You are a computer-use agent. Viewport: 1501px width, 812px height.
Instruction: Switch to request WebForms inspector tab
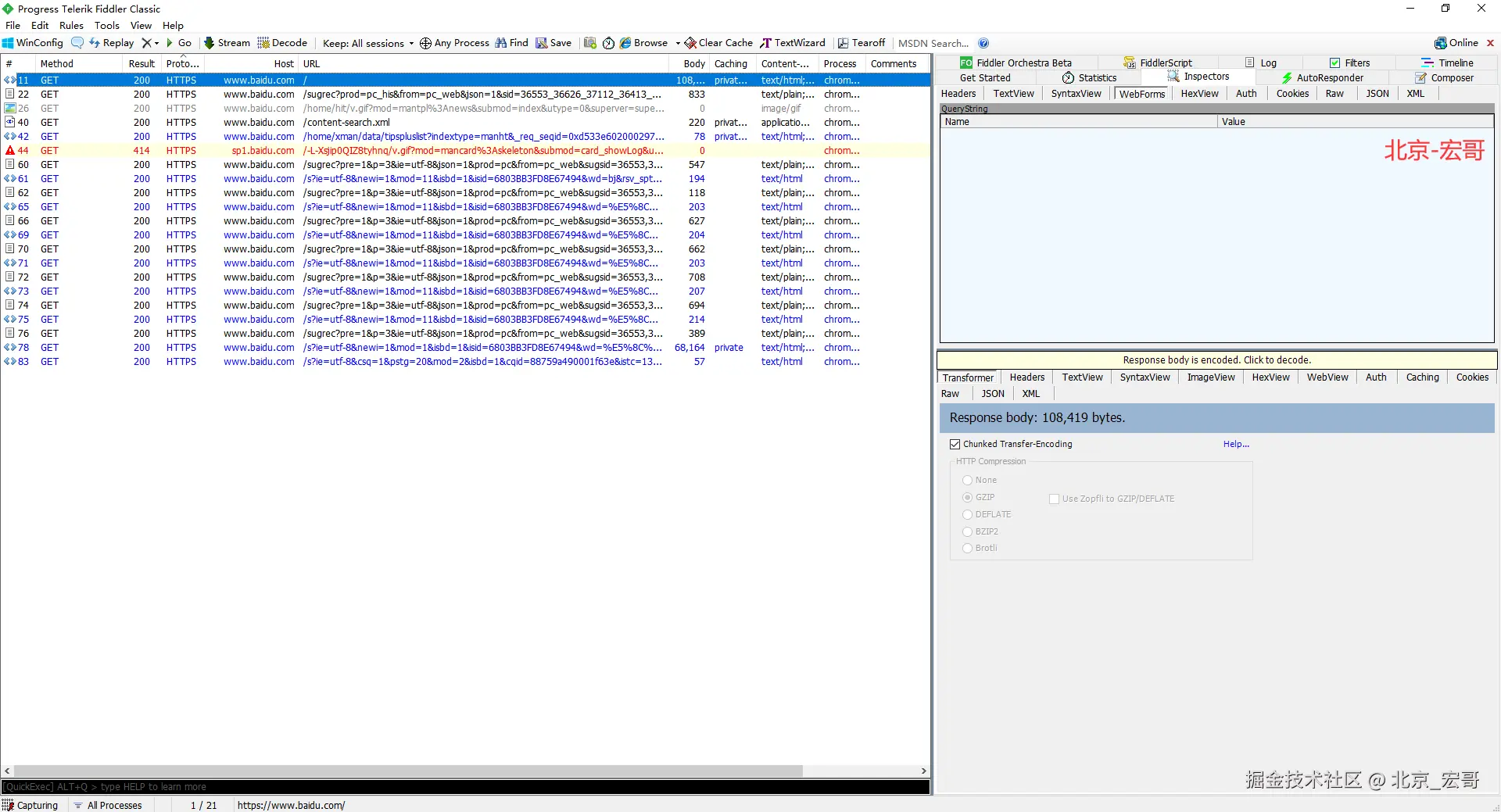pos(1142,94)
